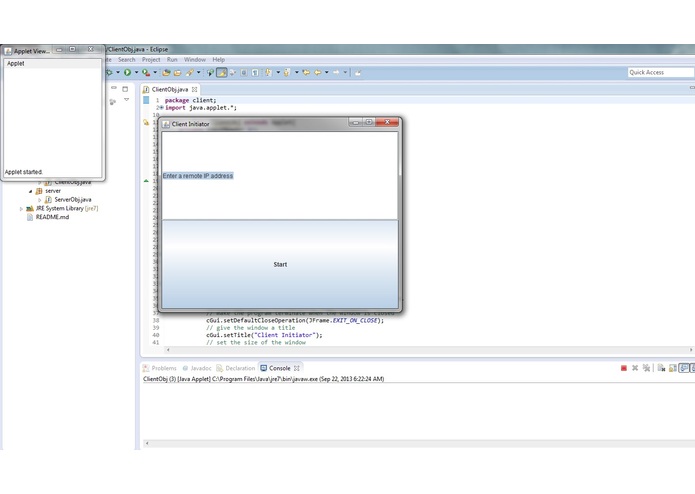695x494 pixels.
Task: Click the Link with Editor icon in Package Explorer
Action: click(x=113, y=101)
